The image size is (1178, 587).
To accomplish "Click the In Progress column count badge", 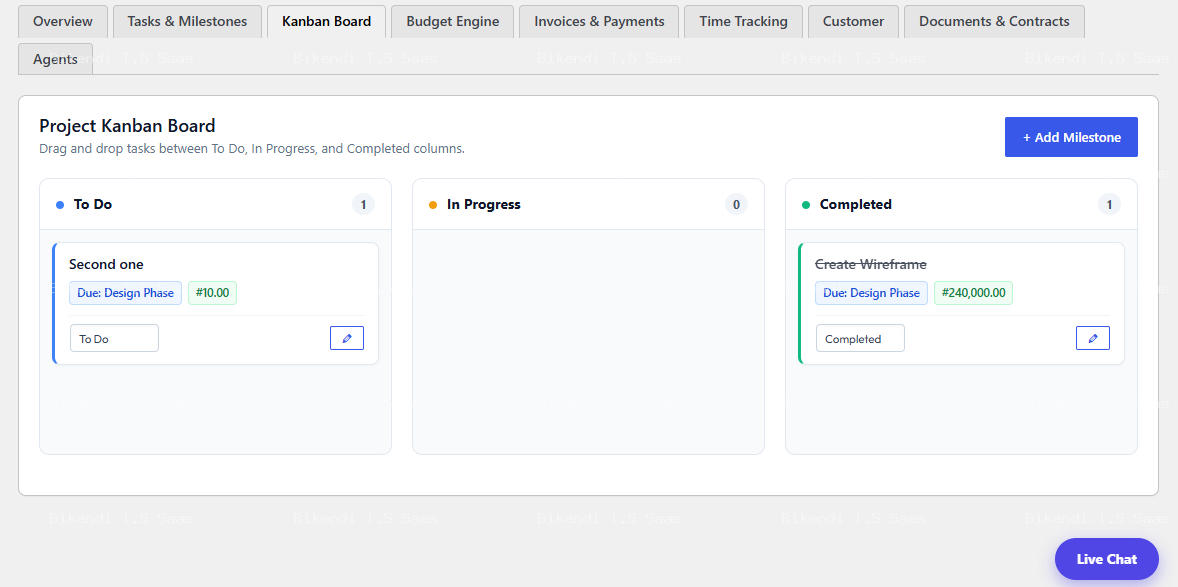I will 736,204.
